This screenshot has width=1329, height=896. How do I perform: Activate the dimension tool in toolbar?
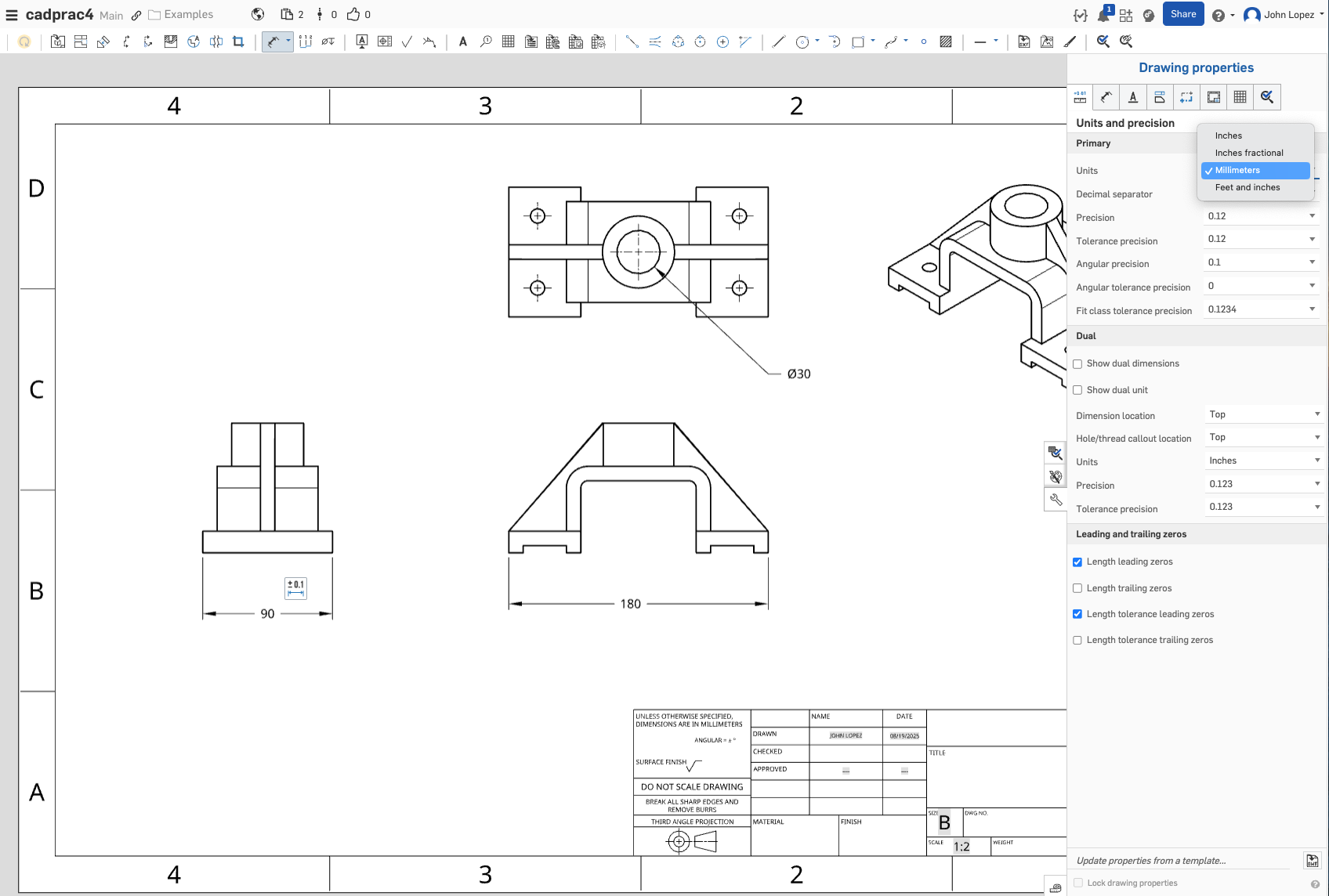pyautogui.click(x=273, y=42)
